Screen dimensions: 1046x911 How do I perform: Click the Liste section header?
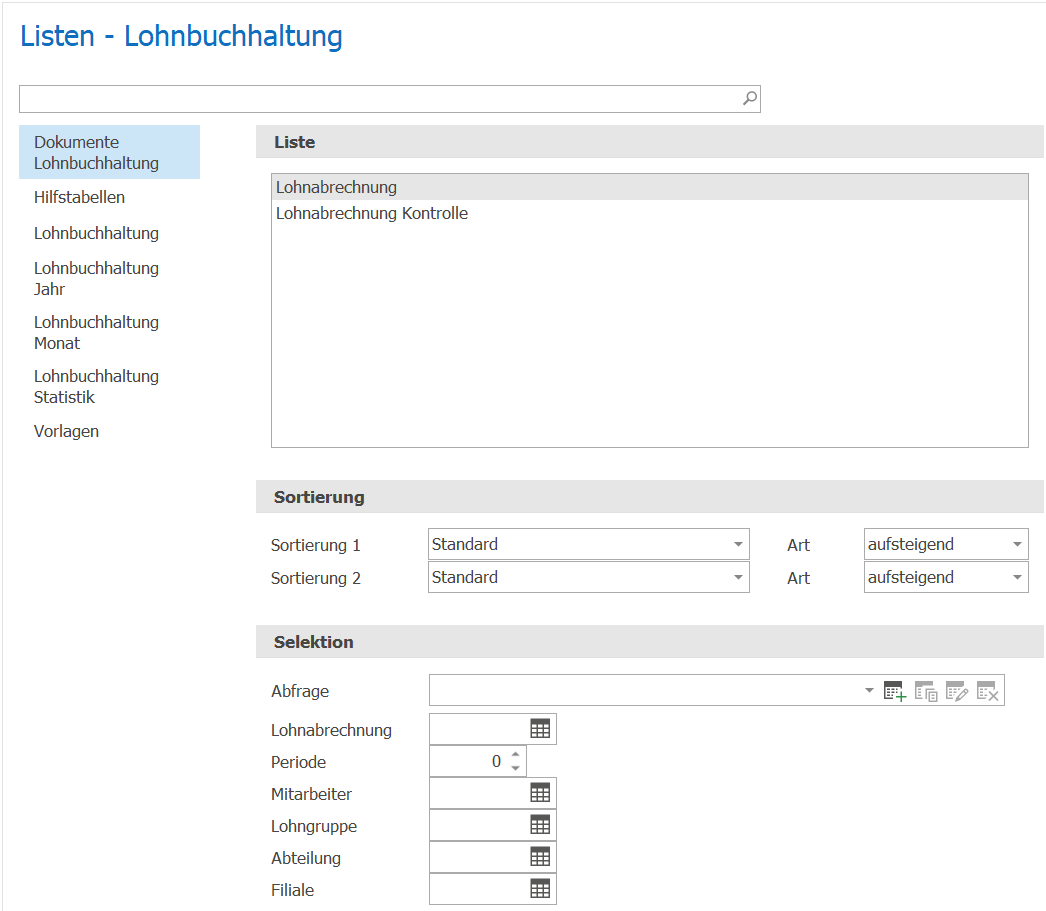coord(650,141)
